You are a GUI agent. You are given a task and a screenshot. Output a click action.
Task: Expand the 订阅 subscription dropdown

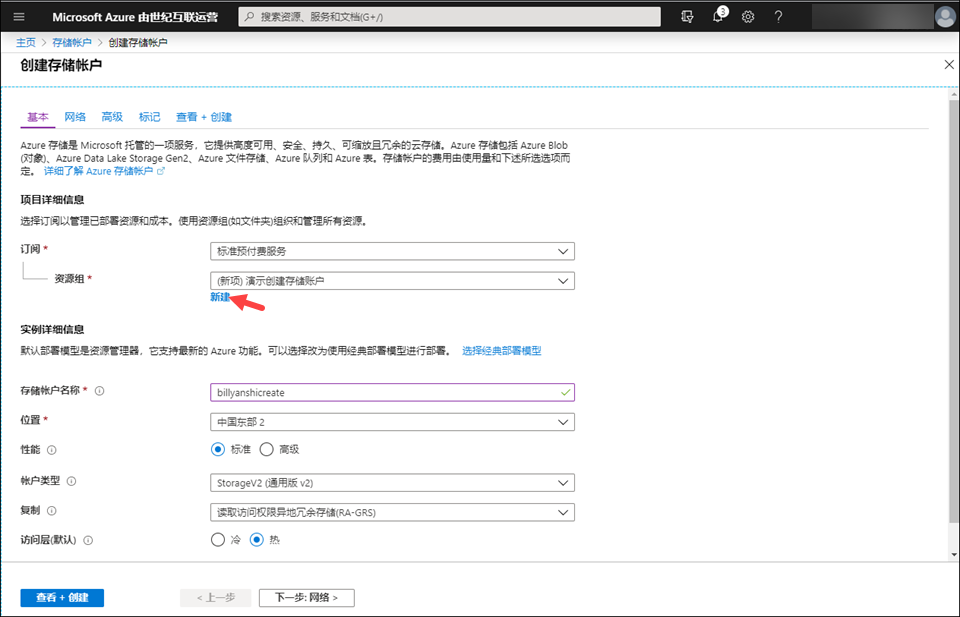pos(392,251)
